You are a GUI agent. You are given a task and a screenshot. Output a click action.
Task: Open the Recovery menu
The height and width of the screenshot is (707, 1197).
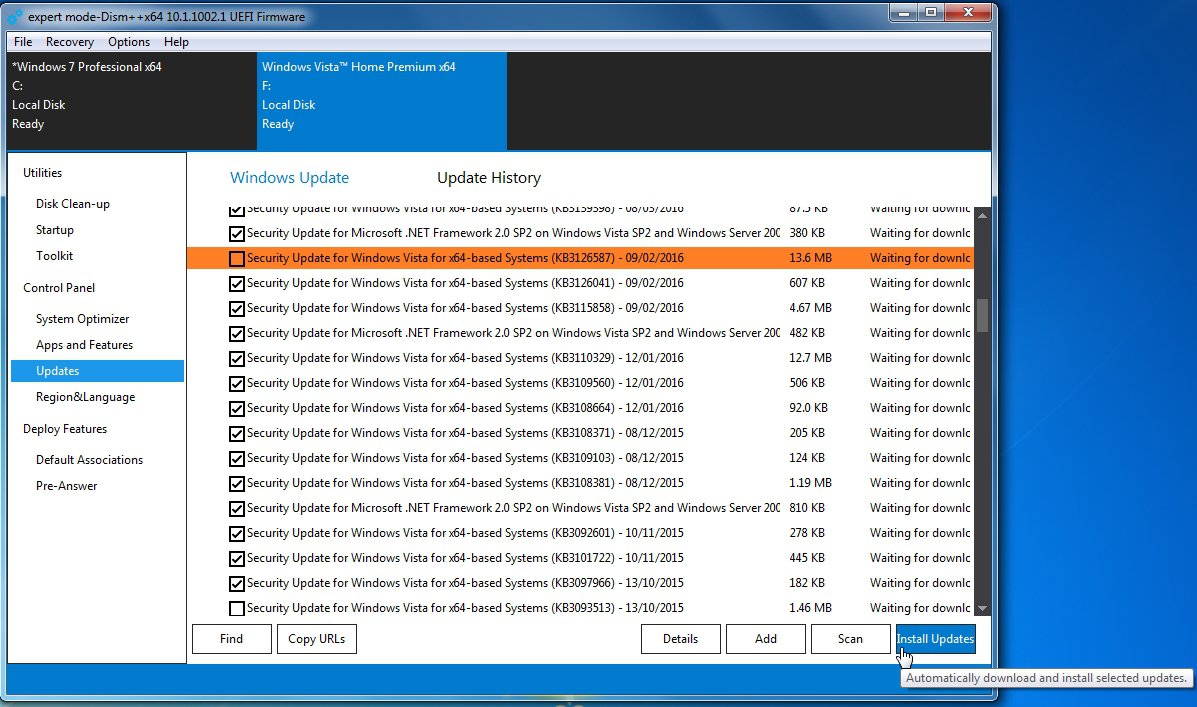[69, 42]
